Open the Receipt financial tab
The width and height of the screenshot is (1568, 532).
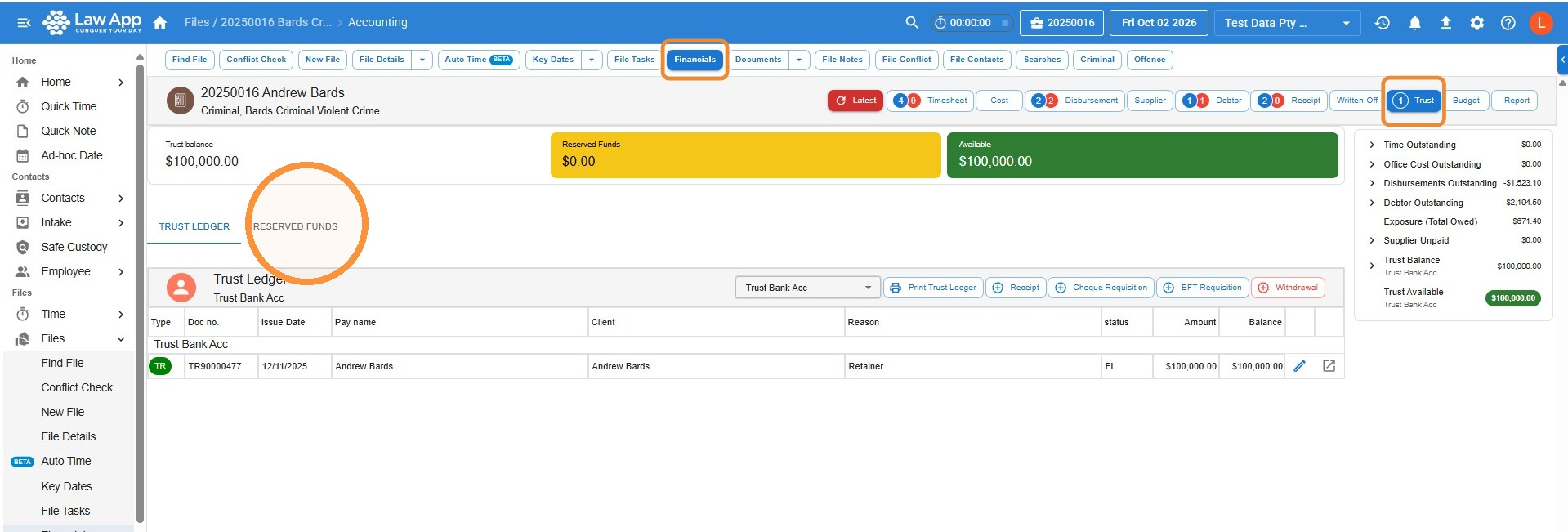pos(1289,101)
